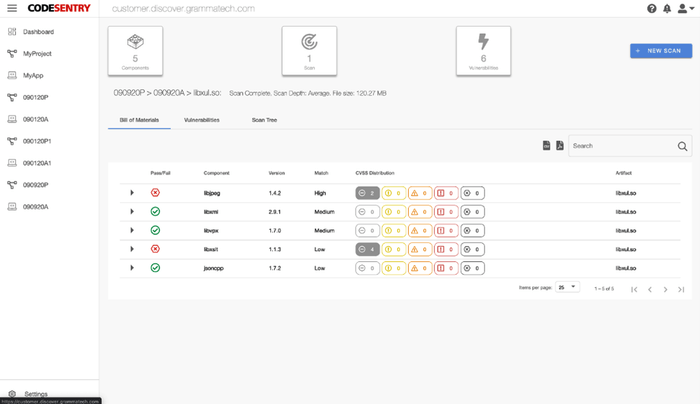Click the search magnifier icon
The image size is (700, 404).
[x=682, y=146]
